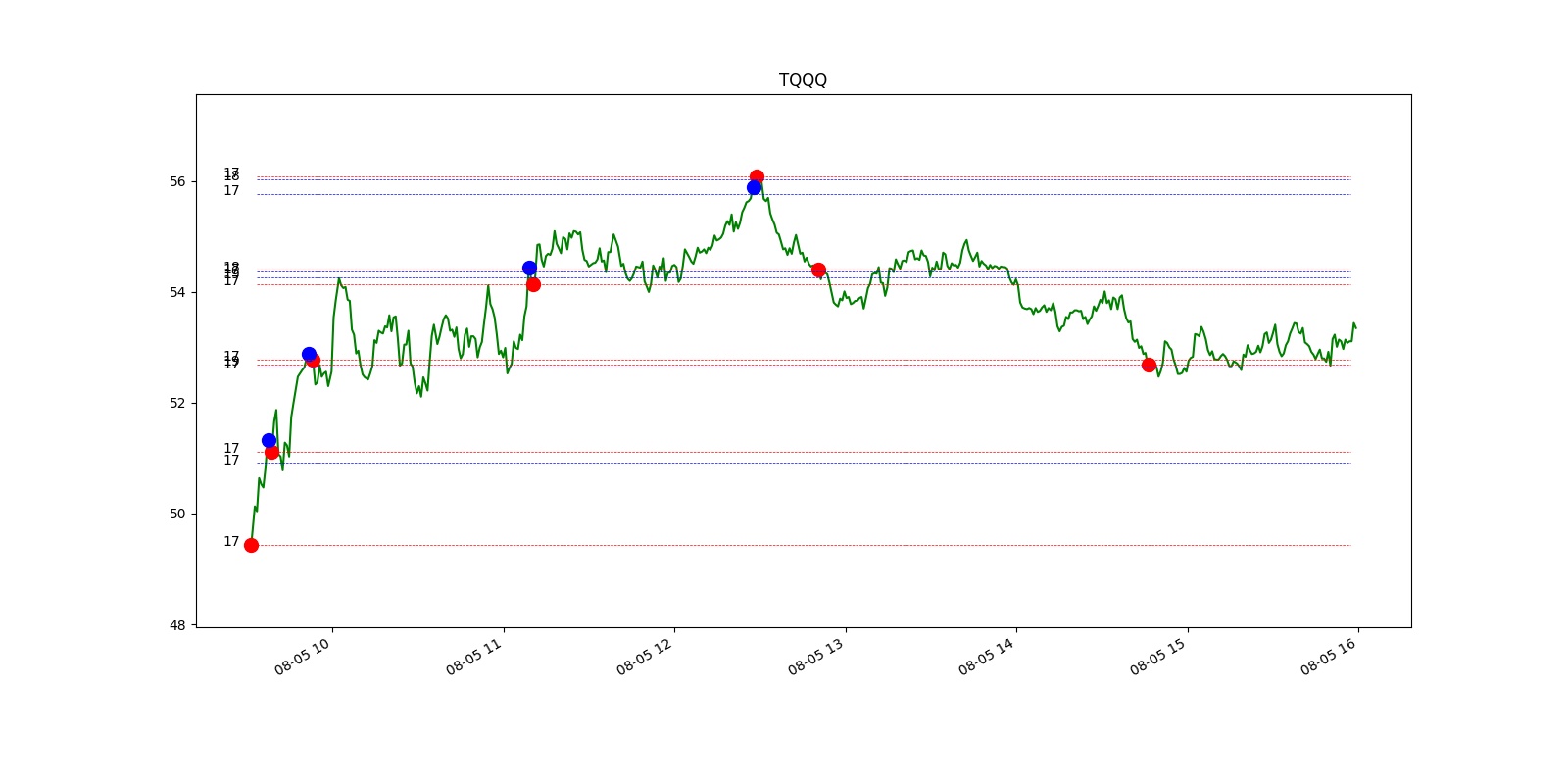Click the x-axis label 08-05 16
This screenshot has height=784, width=1568.
[x=1329, y=657]
